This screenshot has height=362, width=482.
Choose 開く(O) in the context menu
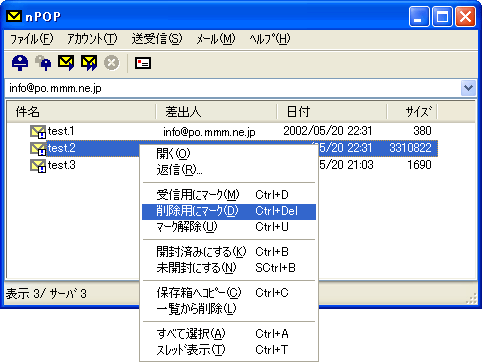[229, 154]
